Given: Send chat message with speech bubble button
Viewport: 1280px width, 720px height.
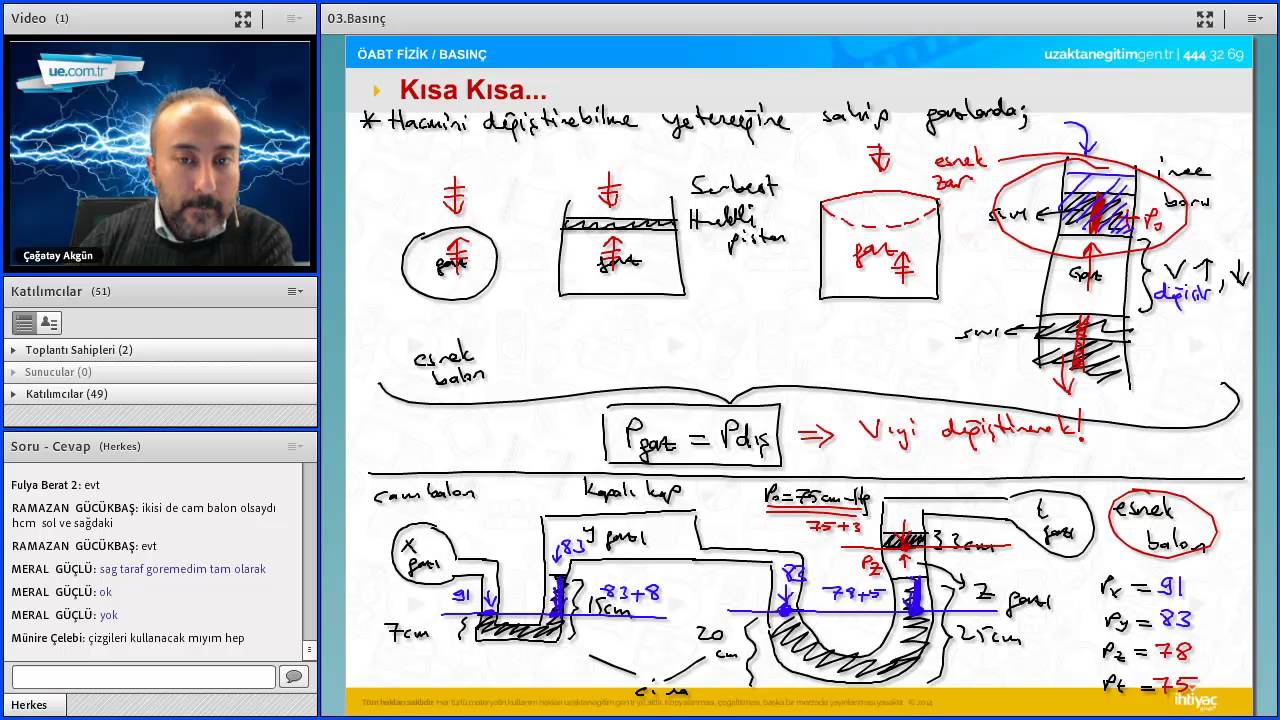Looking at the screenshot, I should [x=294, y=677].
